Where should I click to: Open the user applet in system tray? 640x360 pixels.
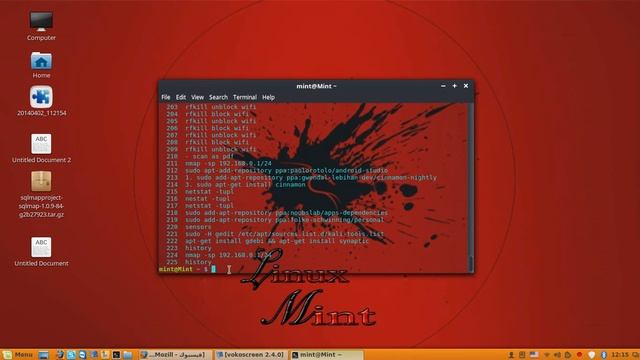(511, 355)
